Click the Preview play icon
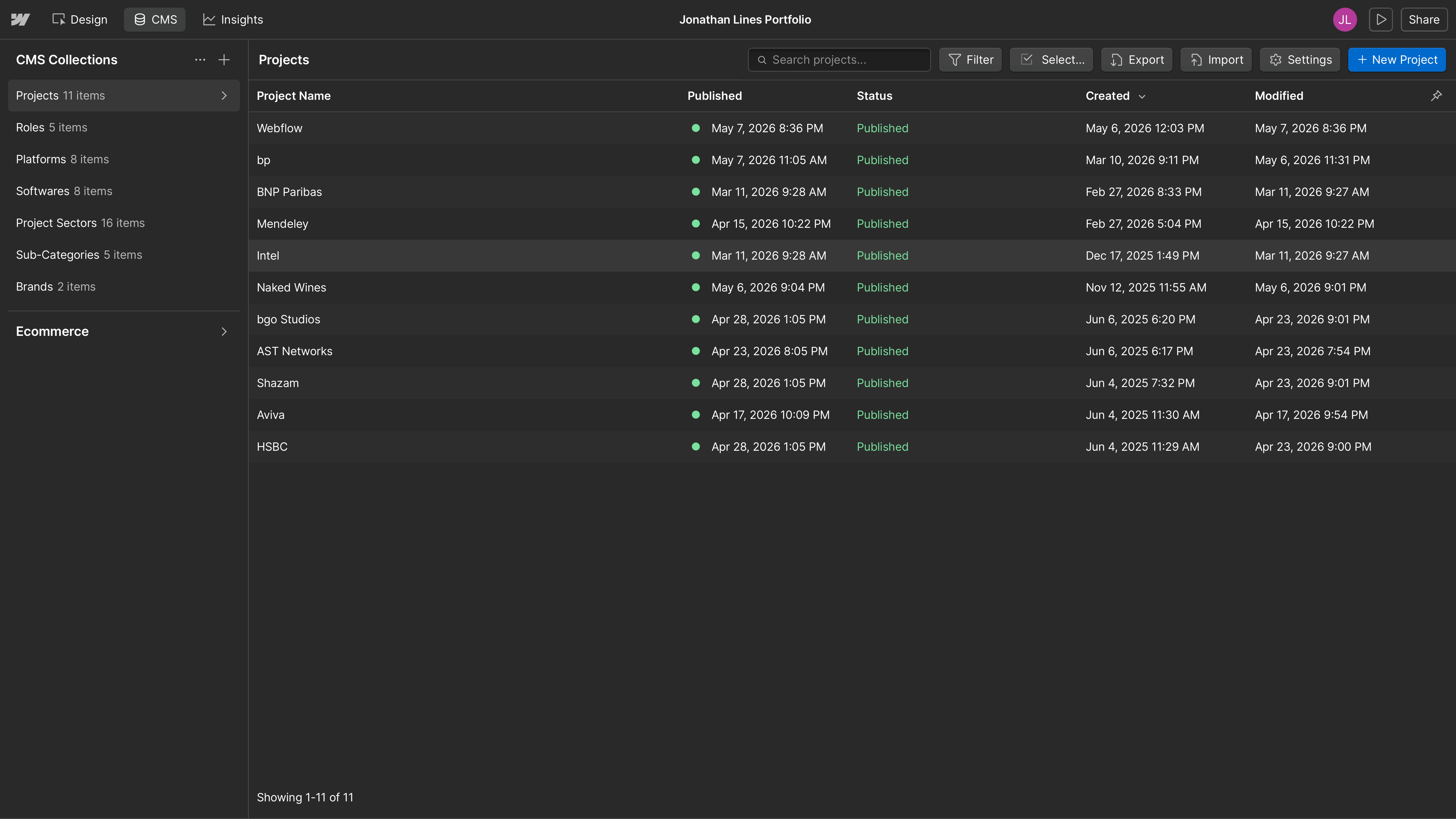The height and width of the screenshot is (819, 1456). click(x=1381, y=20)
